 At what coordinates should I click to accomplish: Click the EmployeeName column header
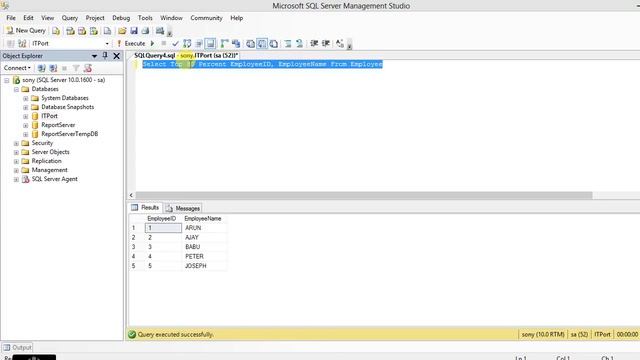pos(204,218)
